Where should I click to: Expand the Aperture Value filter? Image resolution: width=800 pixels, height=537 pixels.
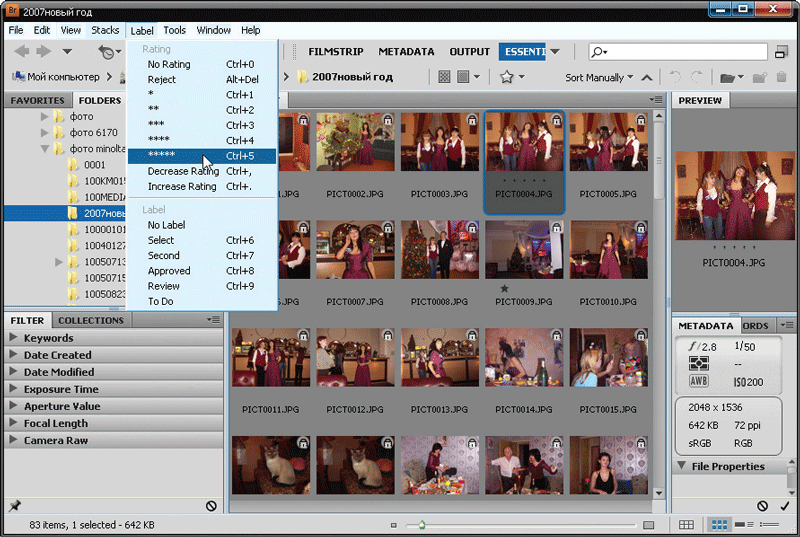[13, 405]
